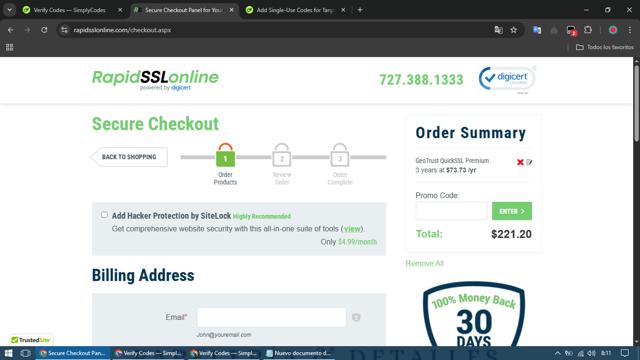The width and height of the screenshot is (640, 360).
Task: Click the page vertical scrollbar
Action: coord(636,103)
